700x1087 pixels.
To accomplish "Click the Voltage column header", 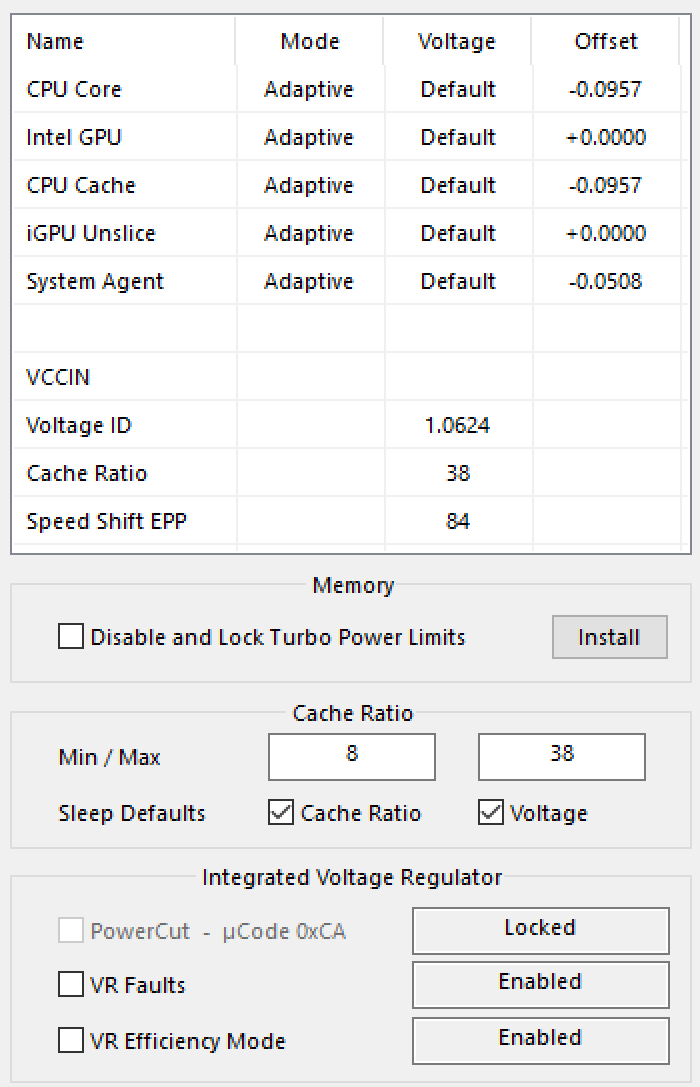I will tap(457, 41).
